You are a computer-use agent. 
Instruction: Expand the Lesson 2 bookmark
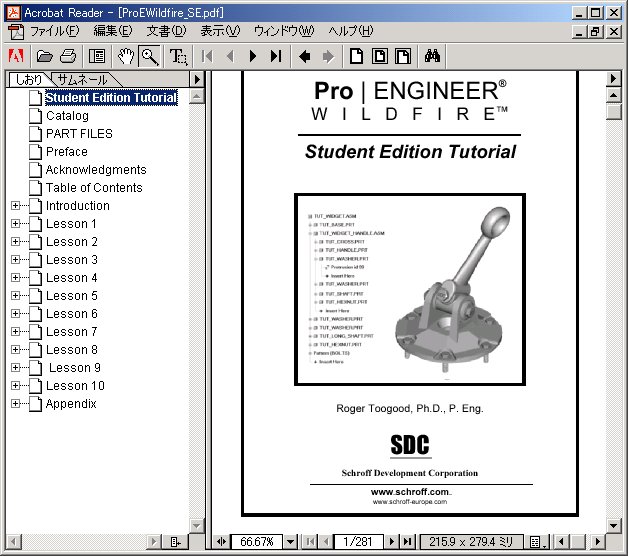(x=15, y=242)
